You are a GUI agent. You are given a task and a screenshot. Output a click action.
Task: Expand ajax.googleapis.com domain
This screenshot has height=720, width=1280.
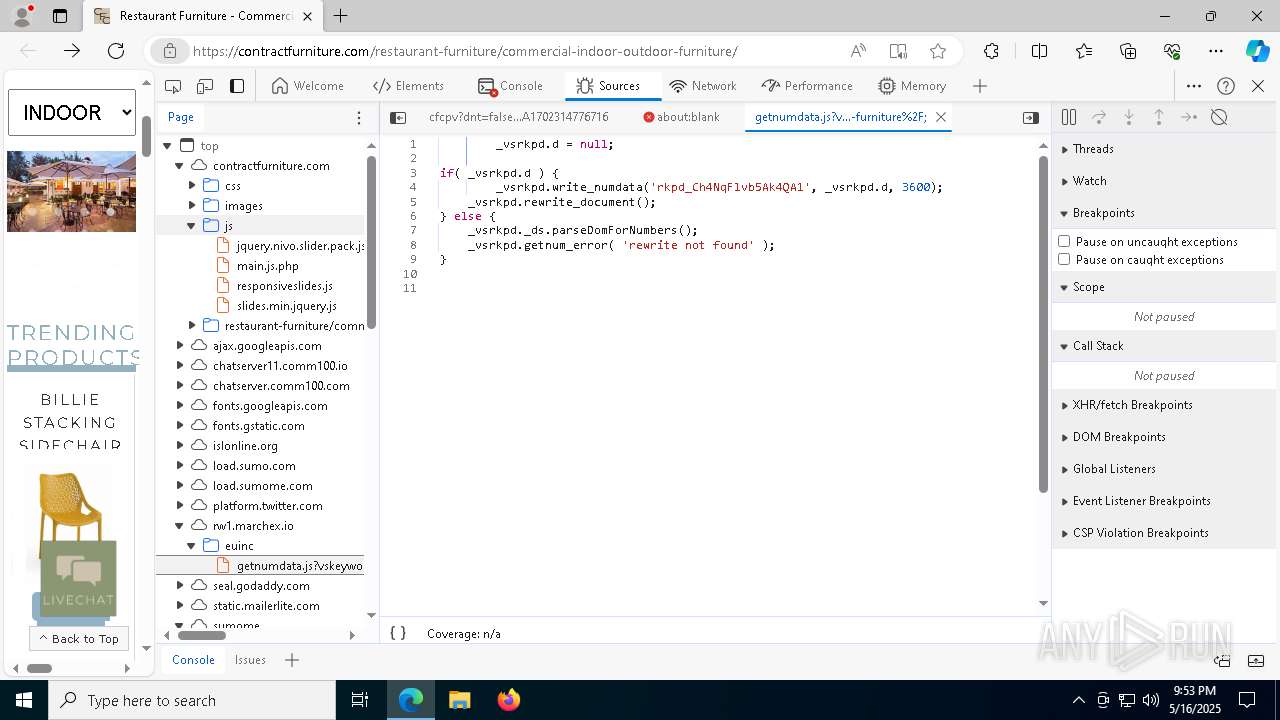180,346
